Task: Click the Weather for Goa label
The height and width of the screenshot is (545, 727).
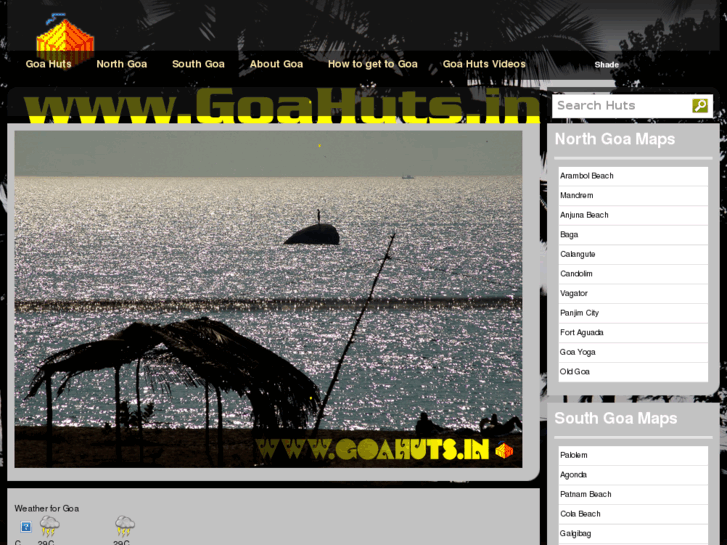Action: pyautogui.click(x=46, y=508)
